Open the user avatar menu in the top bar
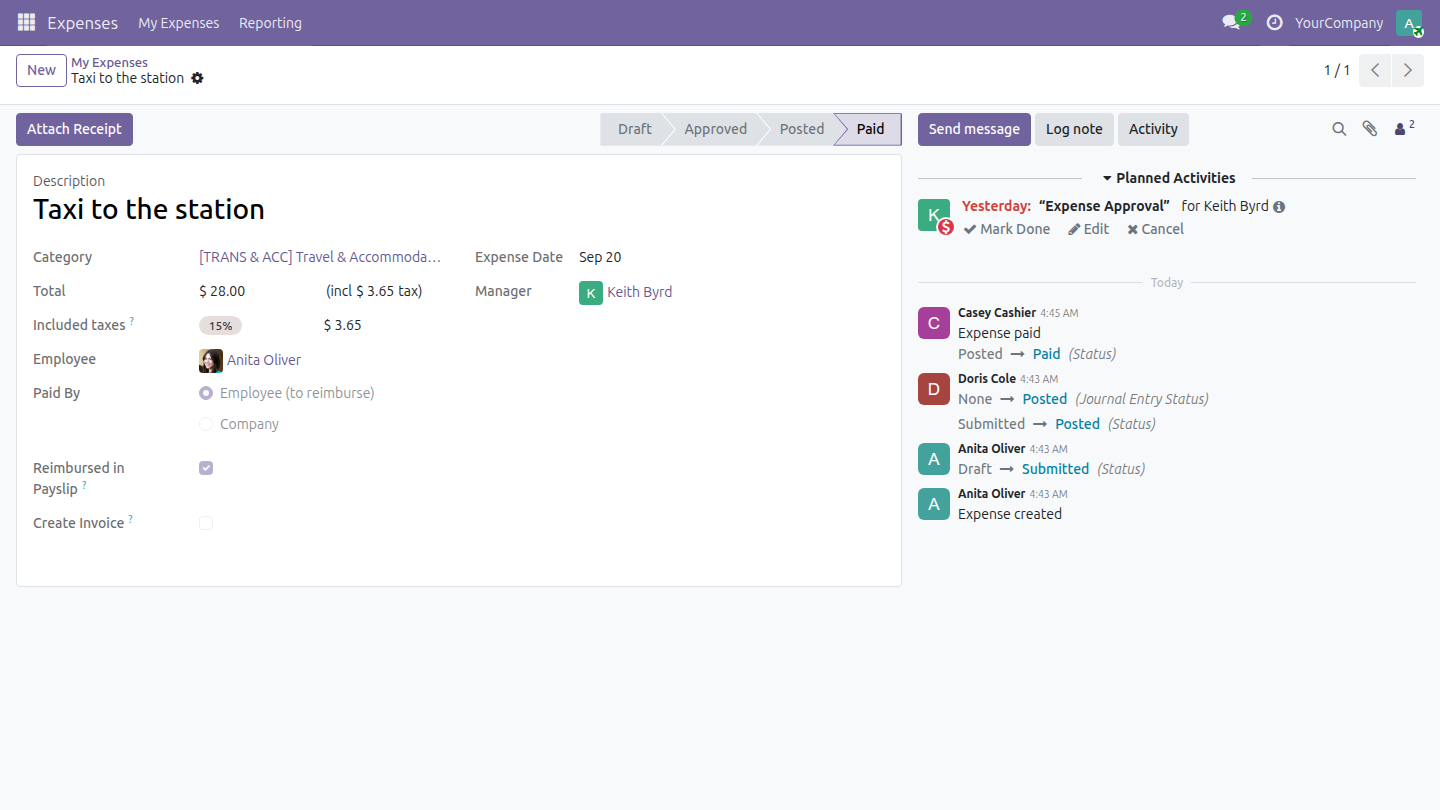This screenshot has height=810, width=1440. pyautogui.click(x=1409, y=23)
